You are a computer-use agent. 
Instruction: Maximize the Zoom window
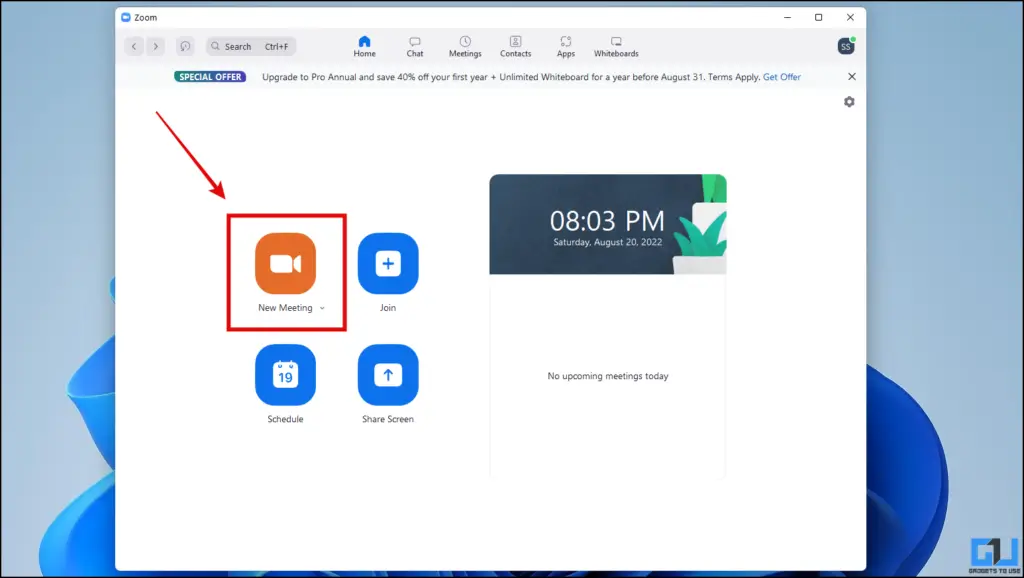(818, 18)
